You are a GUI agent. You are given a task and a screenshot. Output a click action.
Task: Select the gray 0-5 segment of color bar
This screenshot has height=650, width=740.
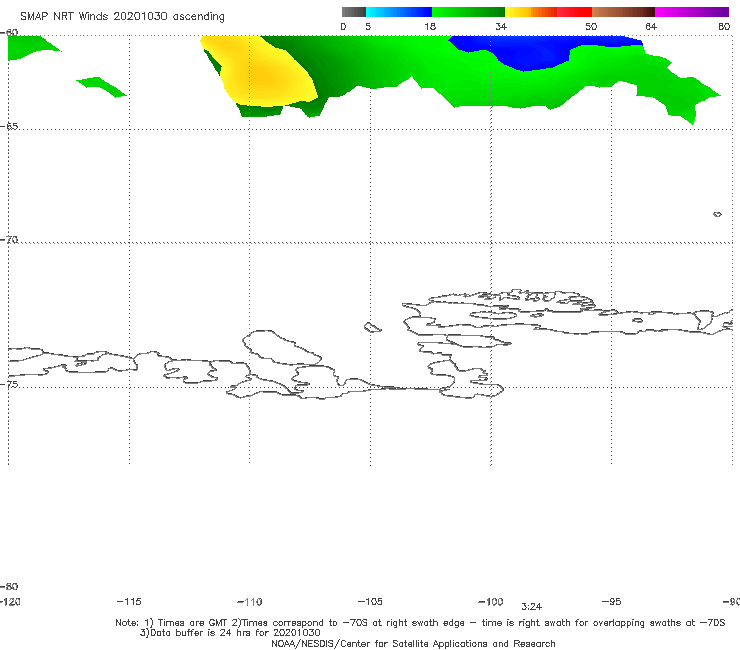pyautogui.click(x=353, y=12)
